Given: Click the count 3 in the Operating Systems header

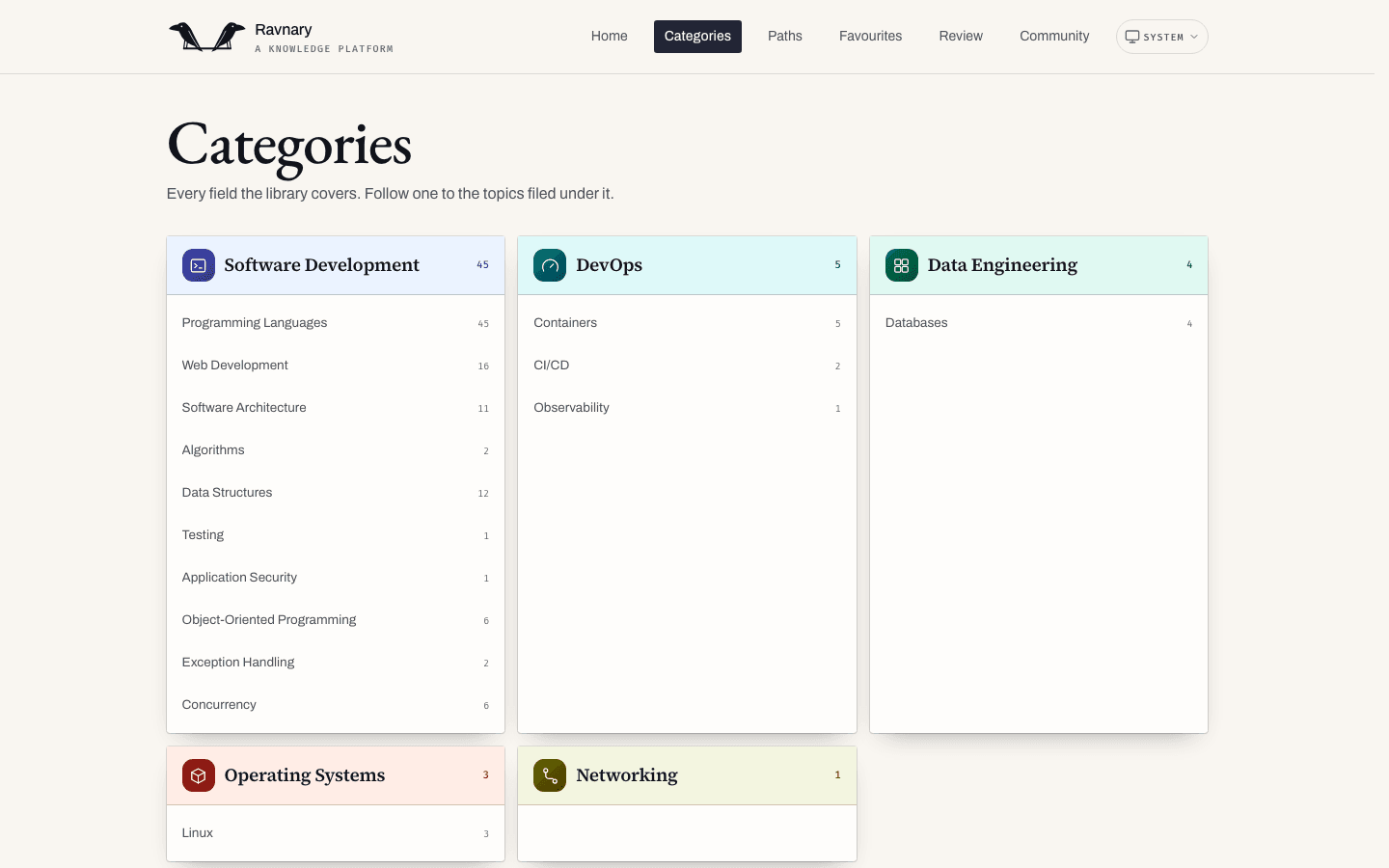Looking at the screenshot, I should pyautogui.click(x=486, y=775).
